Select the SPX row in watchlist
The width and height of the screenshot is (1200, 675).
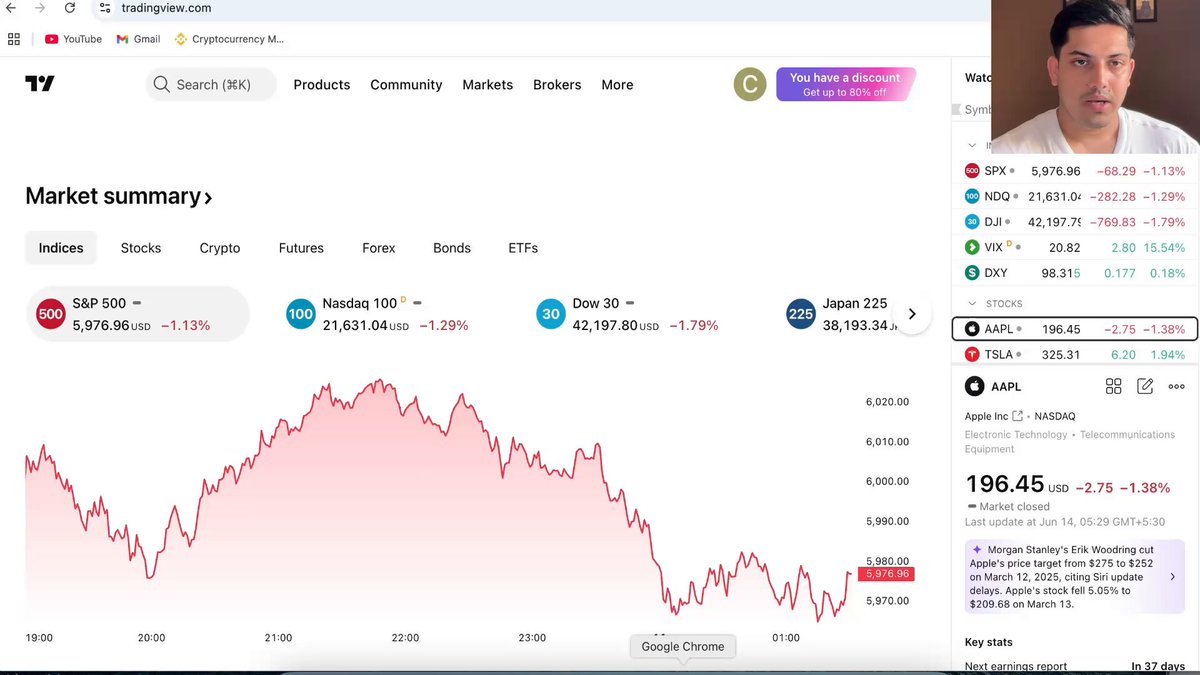click(1074, 171)
